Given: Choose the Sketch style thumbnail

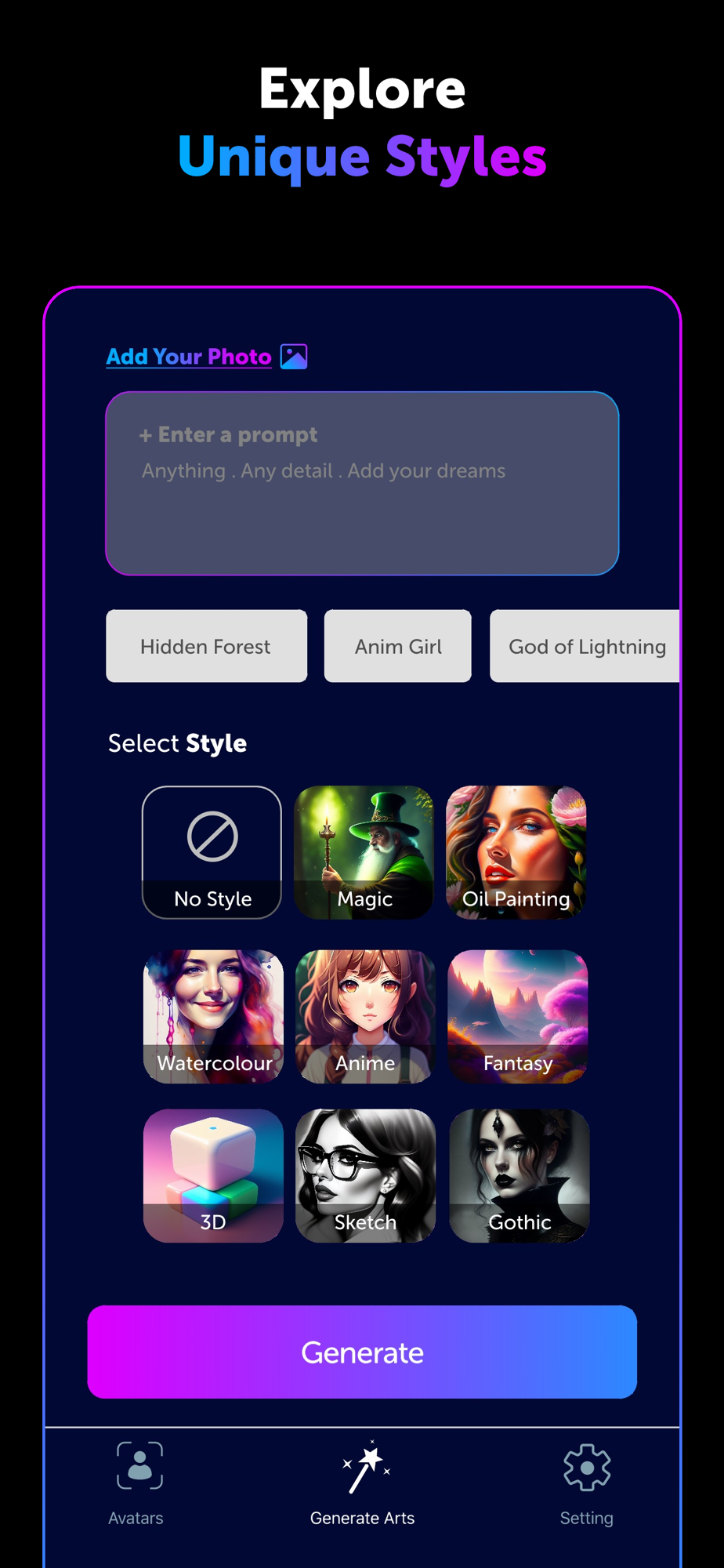Looking at the screenshot, I should pos(365,1175).
